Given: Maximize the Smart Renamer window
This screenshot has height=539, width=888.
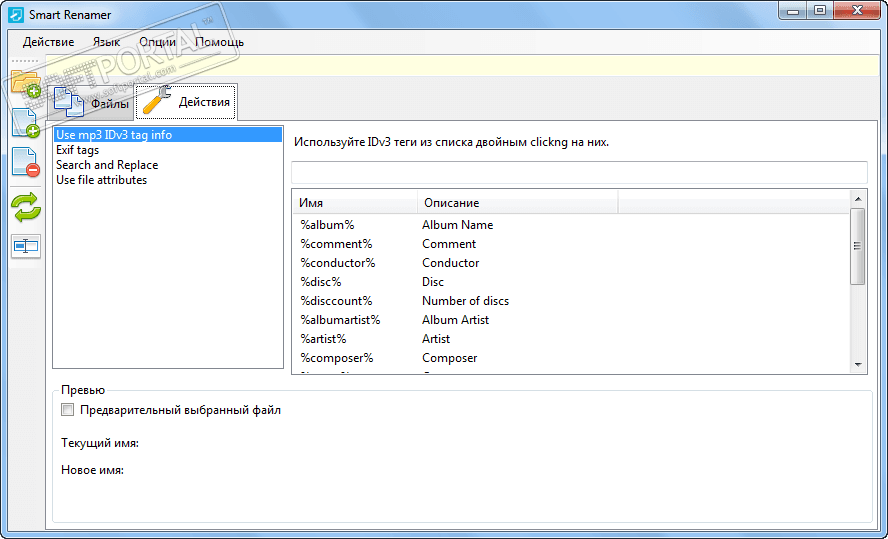Looking at the screenshot, I should pos(821,10).
